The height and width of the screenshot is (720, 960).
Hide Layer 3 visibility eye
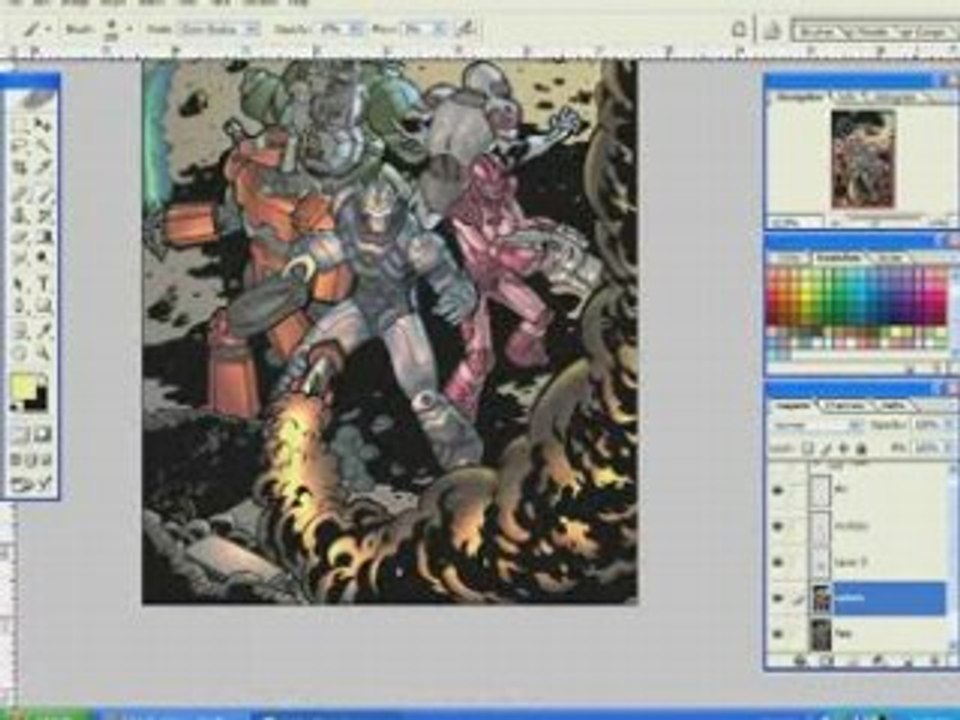[778, 562]
